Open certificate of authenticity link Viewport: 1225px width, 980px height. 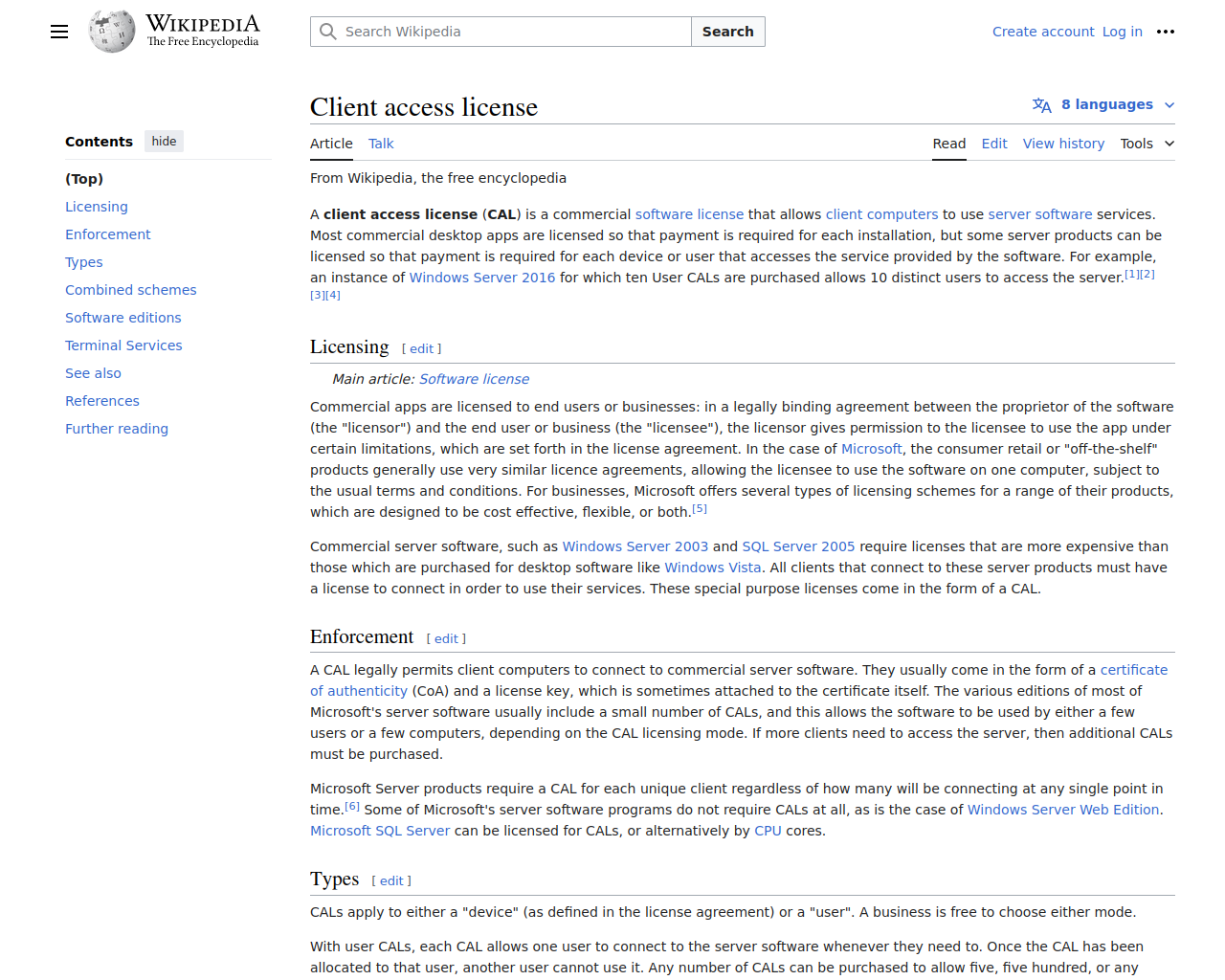coord(1134,670)
